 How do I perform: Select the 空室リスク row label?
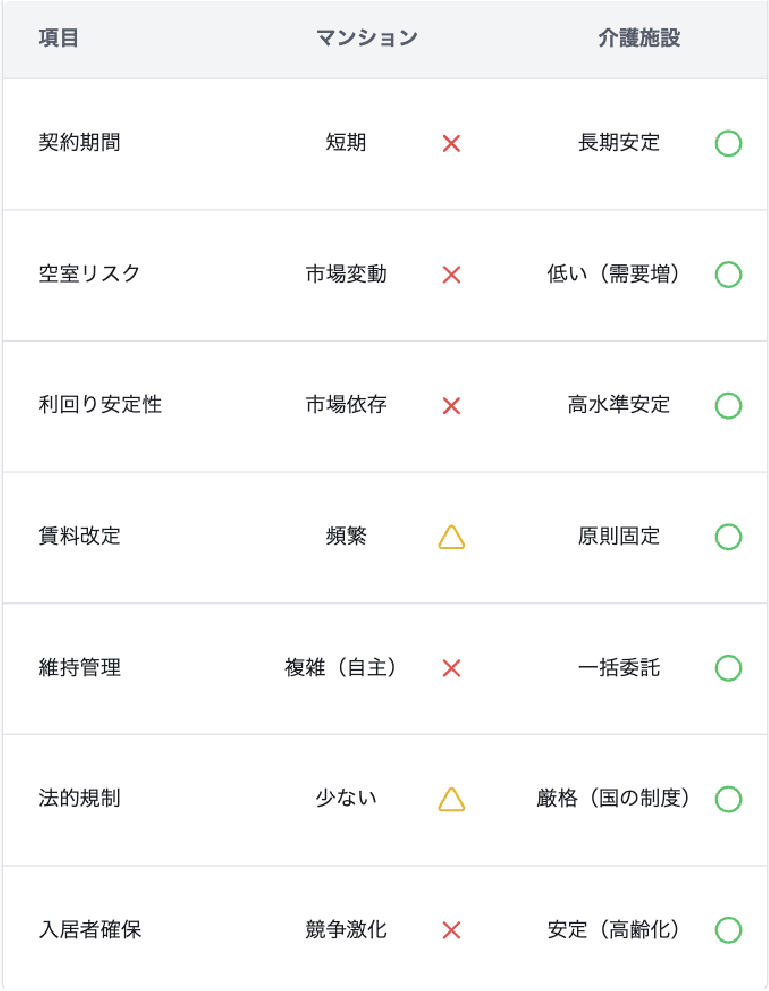point(89,274)
